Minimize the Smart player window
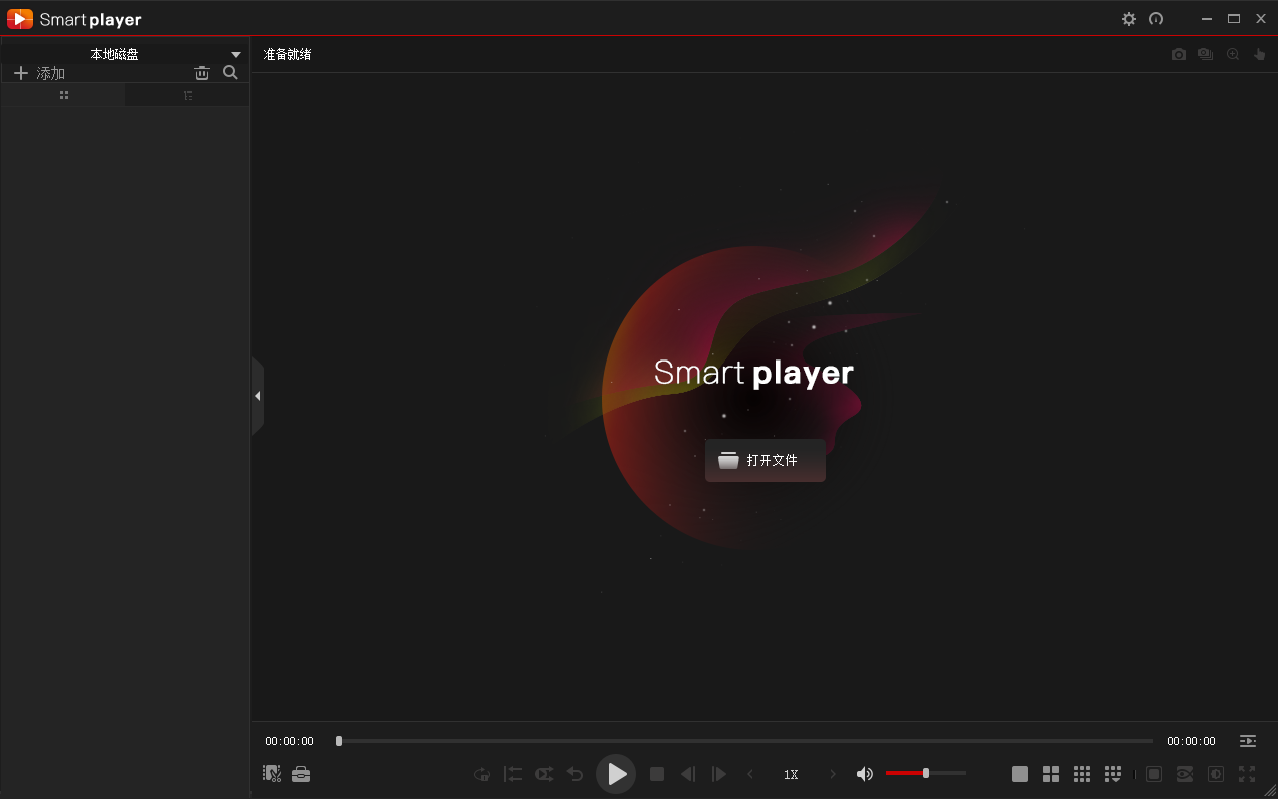The height and width of the screenshot is (799, 1278). [1208, 19]
